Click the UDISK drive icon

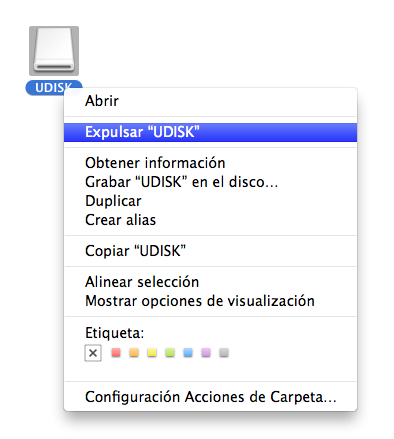54,51
